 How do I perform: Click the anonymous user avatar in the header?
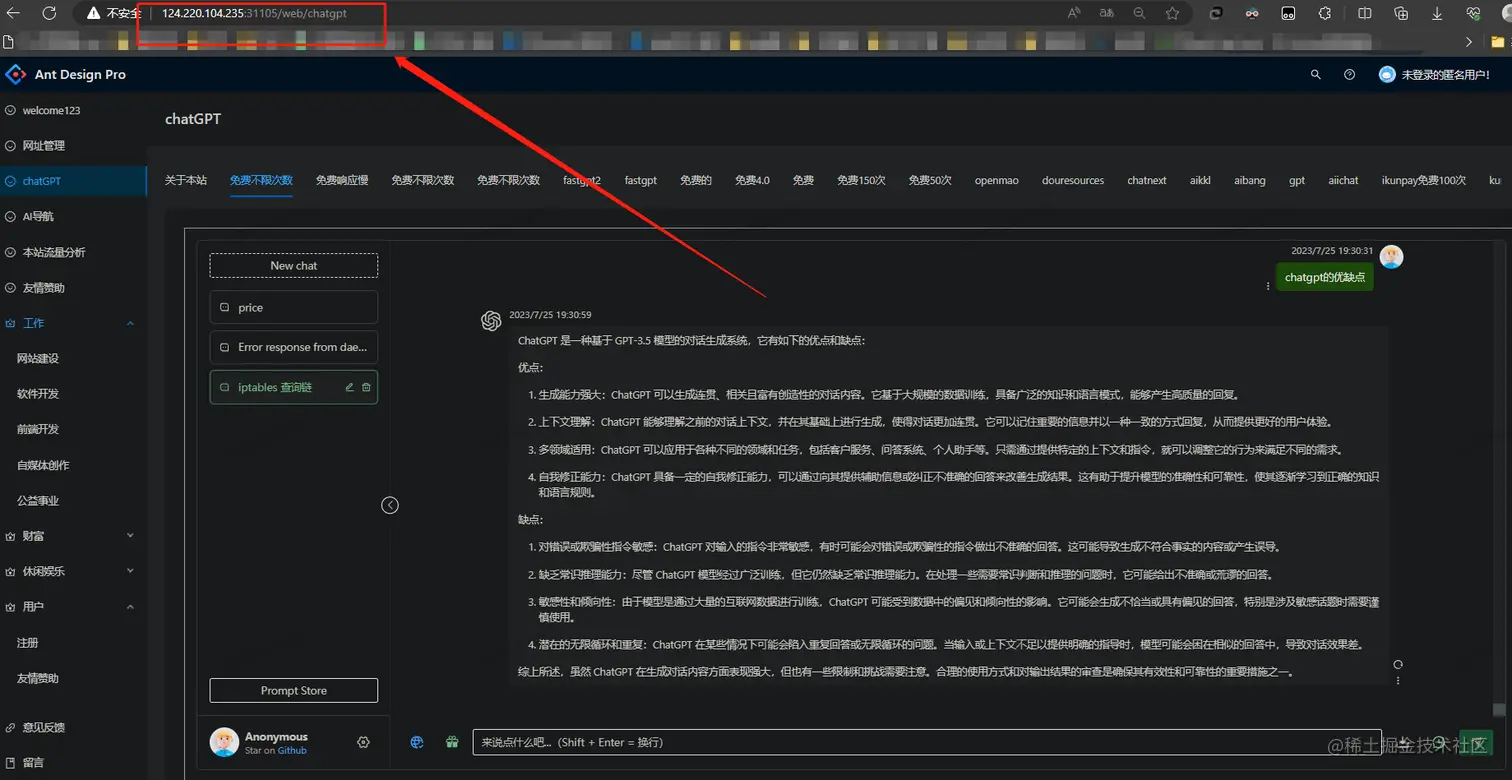pos(1387,74)
